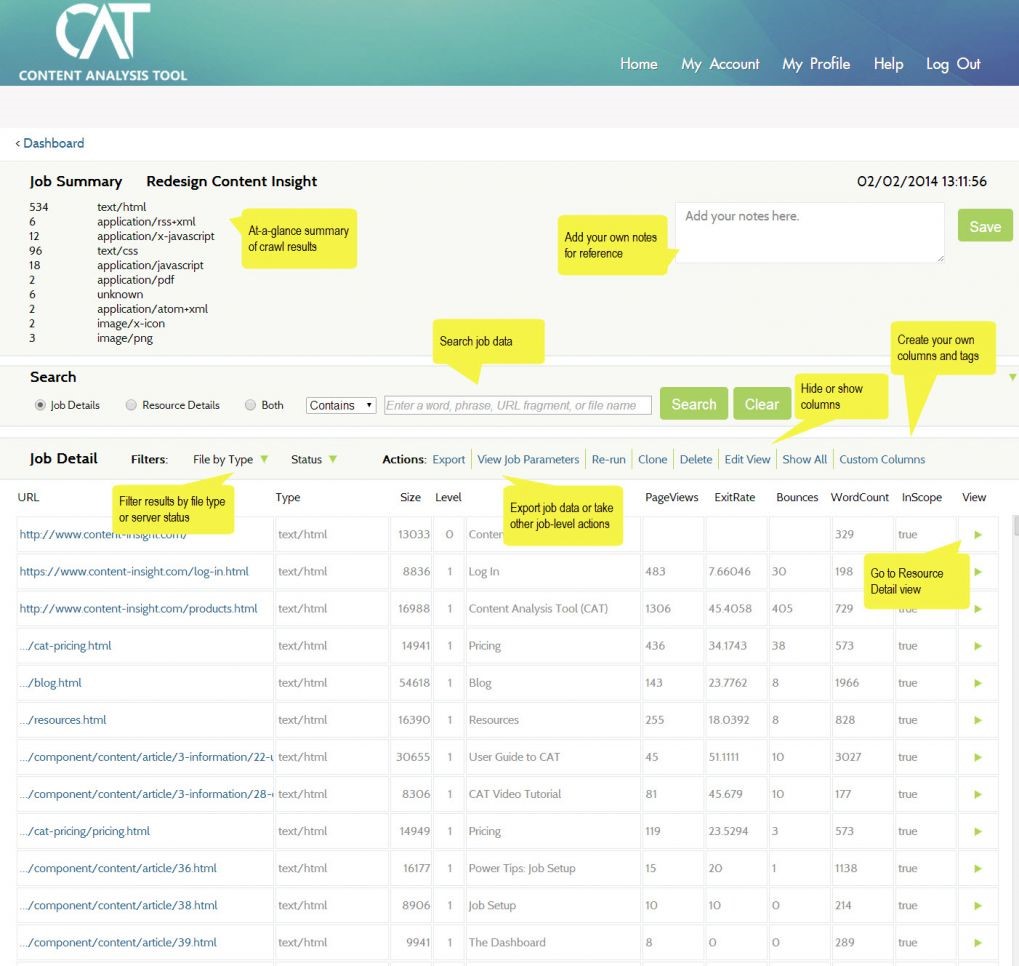
Task: Collapse the Search section with corner arrow
Action: coord(1013,377)
